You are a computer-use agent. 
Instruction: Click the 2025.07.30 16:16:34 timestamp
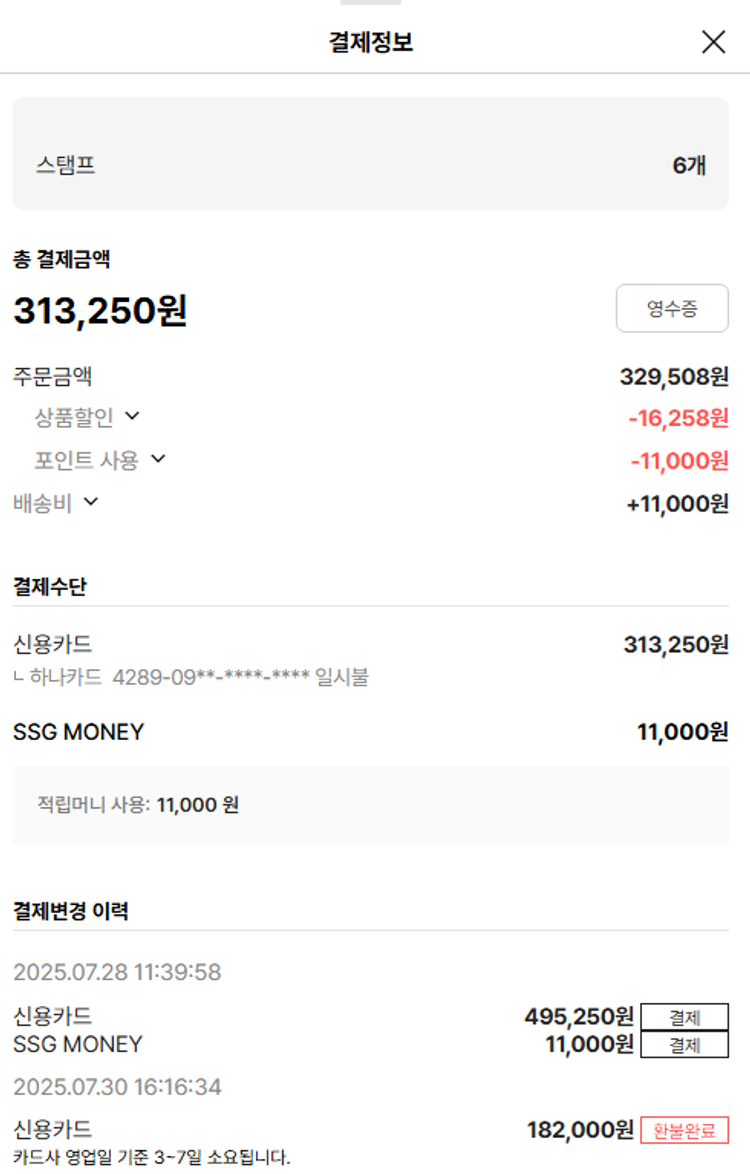117,1087
